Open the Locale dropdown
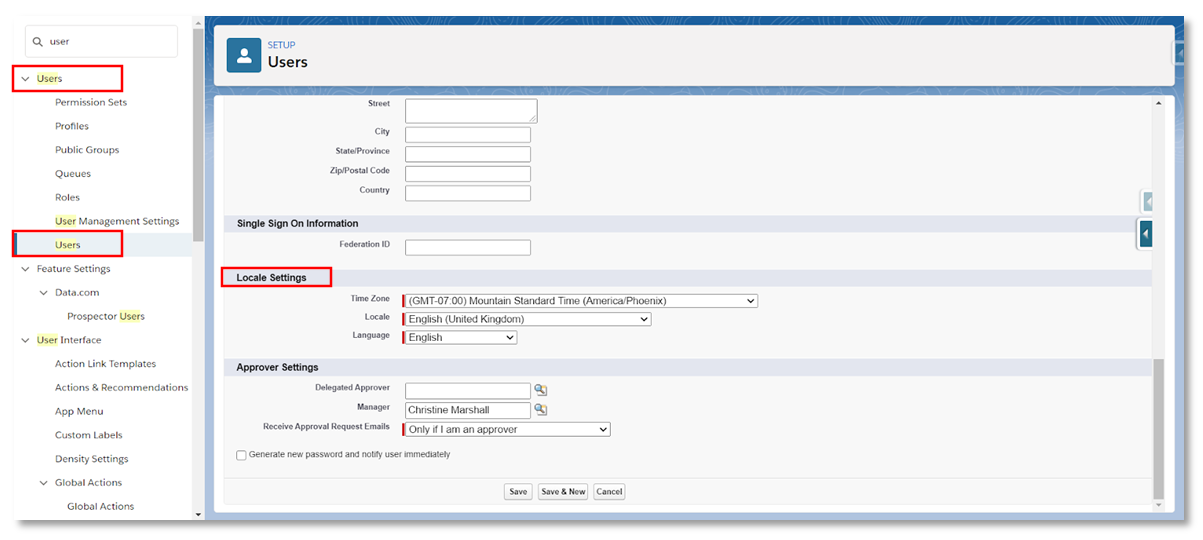This screenshot has width=1203, height=540. click(x=527, y=319)
